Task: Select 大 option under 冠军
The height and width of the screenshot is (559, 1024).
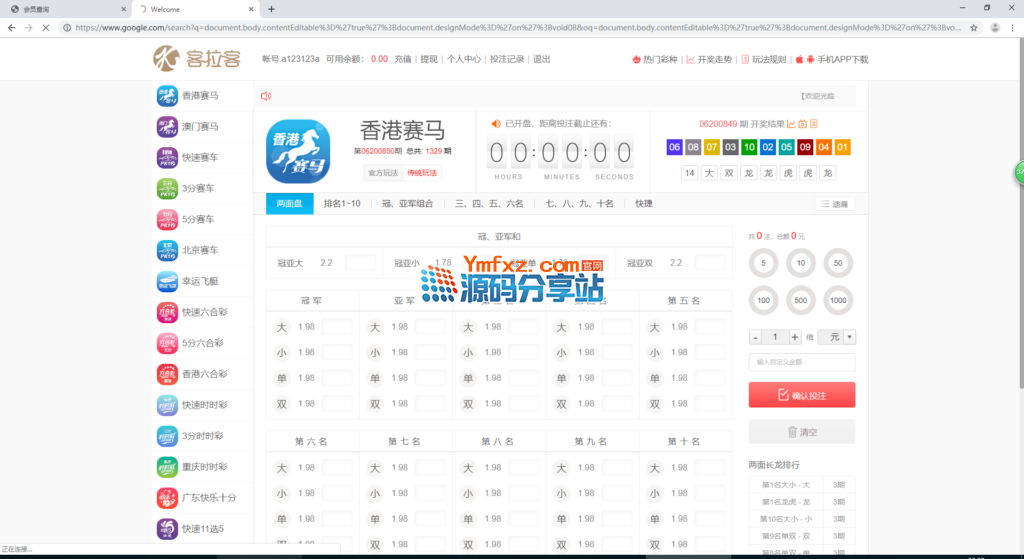Action: [x=282, y=327]
